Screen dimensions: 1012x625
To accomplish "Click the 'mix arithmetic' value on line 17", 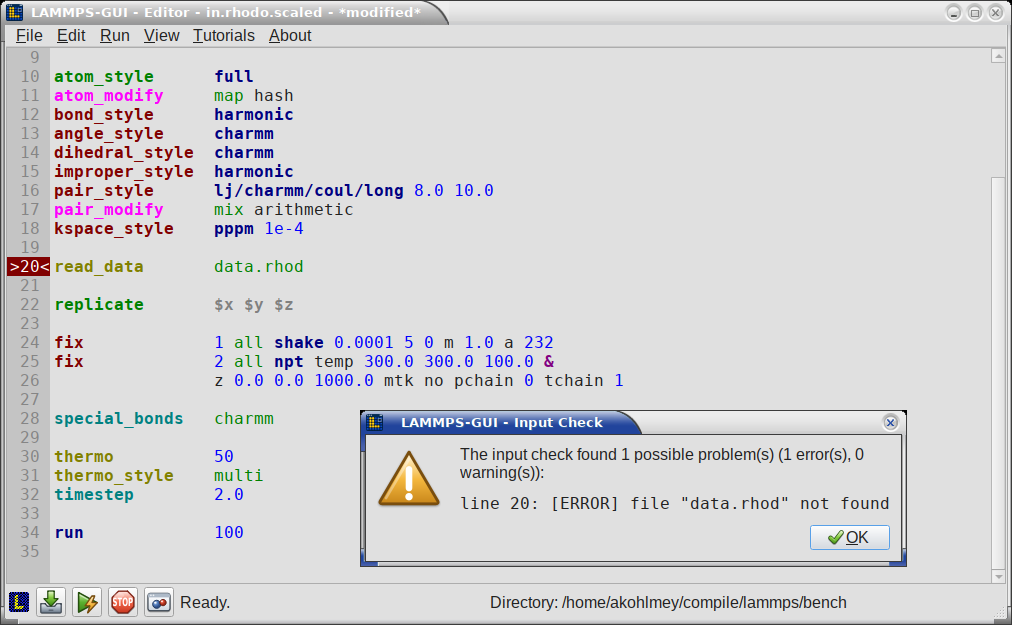I will pos(284,210).
